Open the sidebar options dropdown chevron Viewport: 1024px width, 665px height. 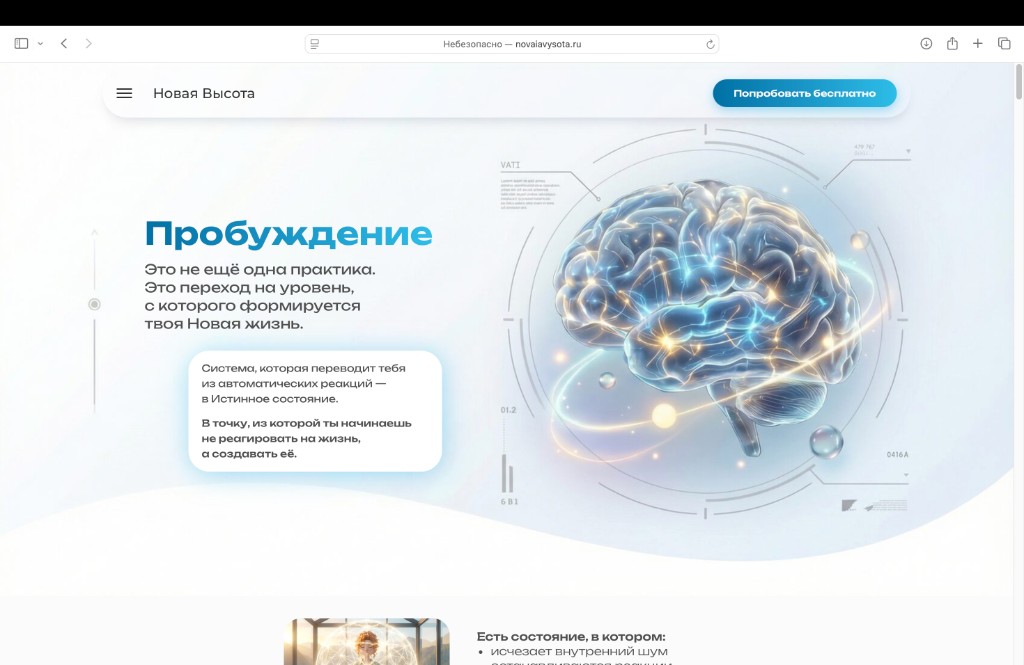coord(40,44)
